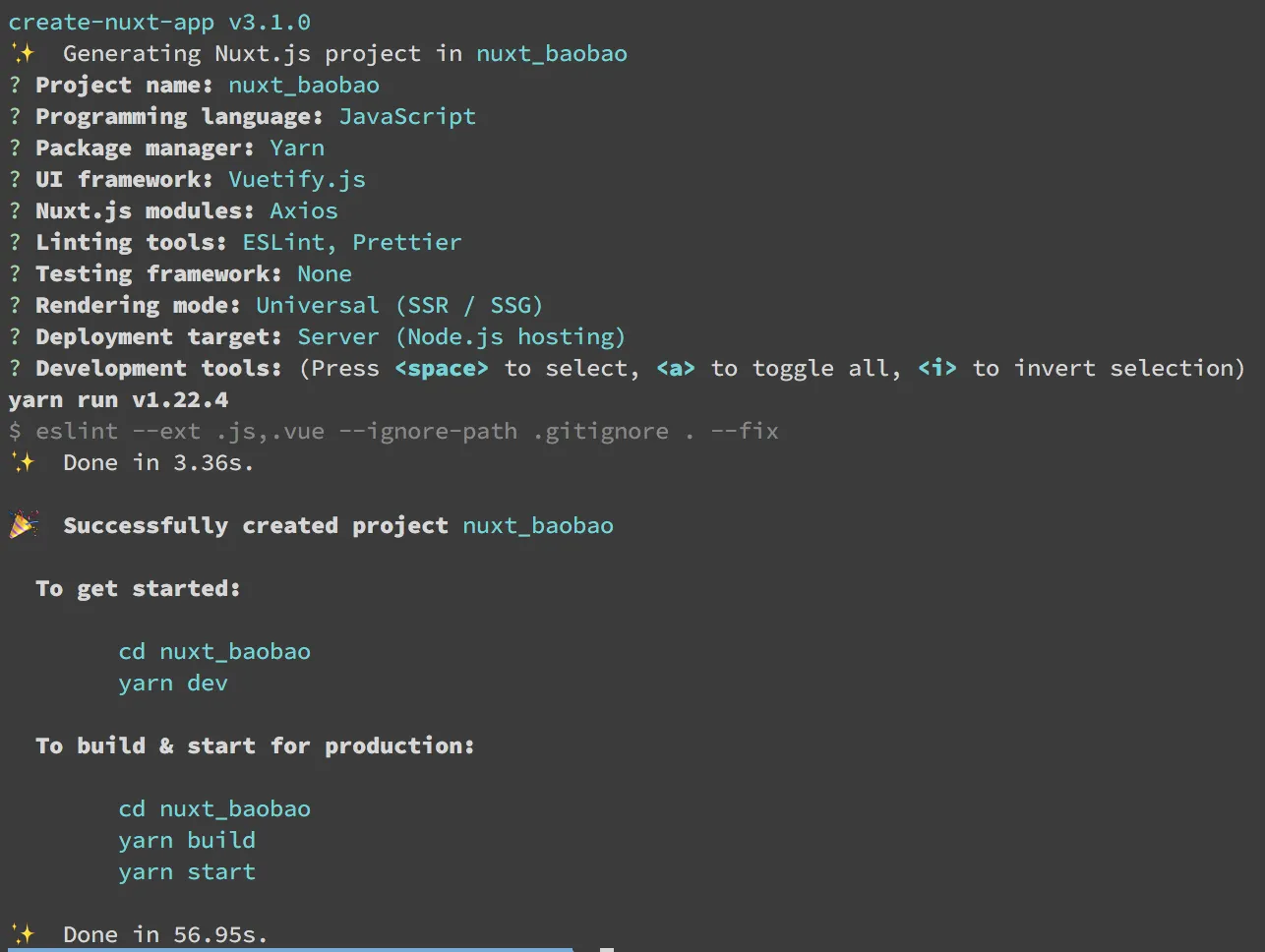Click the sparkles emoji before Generating Nuxt.js
This screenshot has width=1265, height=952.
tap(23, 53)
